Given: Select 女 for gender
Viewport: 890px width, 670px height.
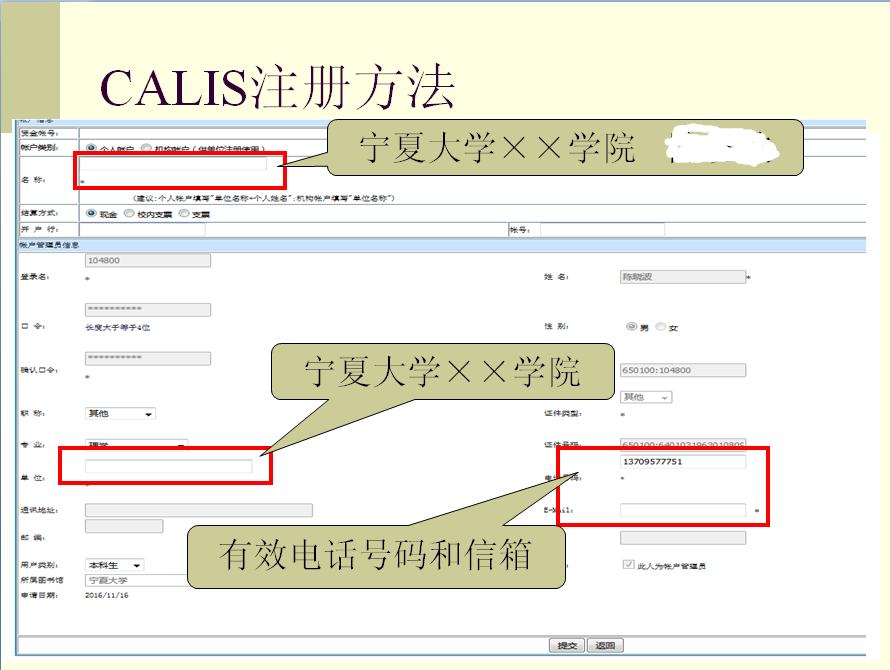Looking at the screenshot, I should (x=661, y=326).
